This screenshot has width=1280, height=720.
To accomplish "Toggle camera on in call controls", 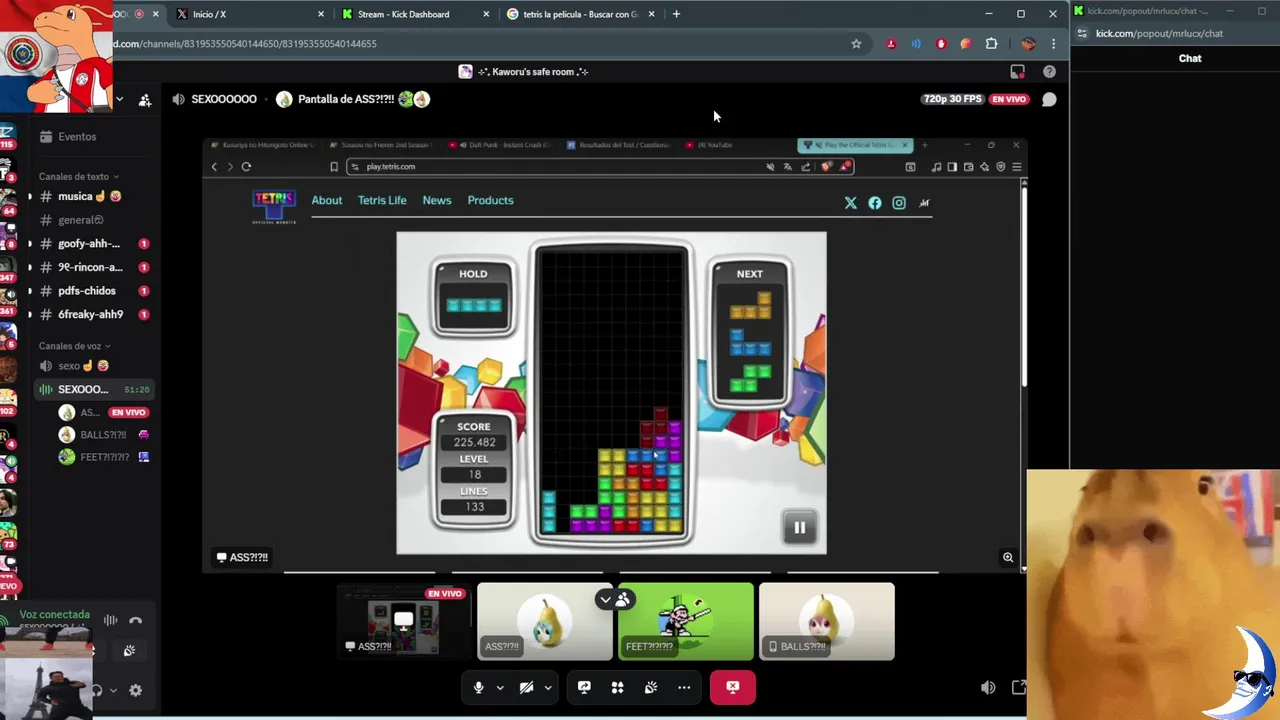I will click(x=526, y=687).
